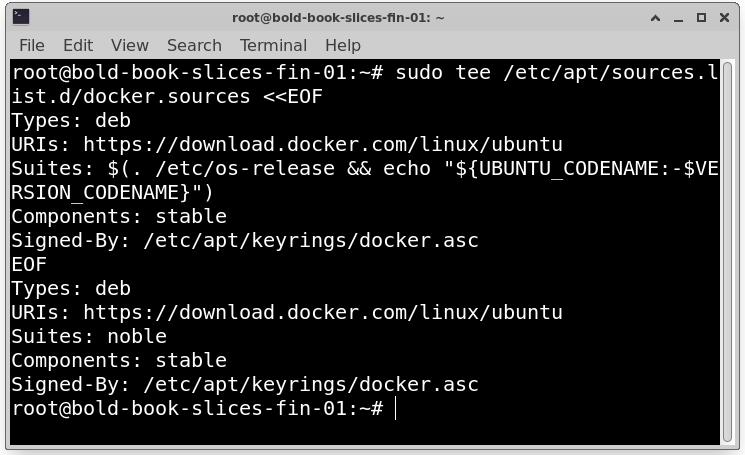
Task: Open the View menu
Action: tap(130, 45)
